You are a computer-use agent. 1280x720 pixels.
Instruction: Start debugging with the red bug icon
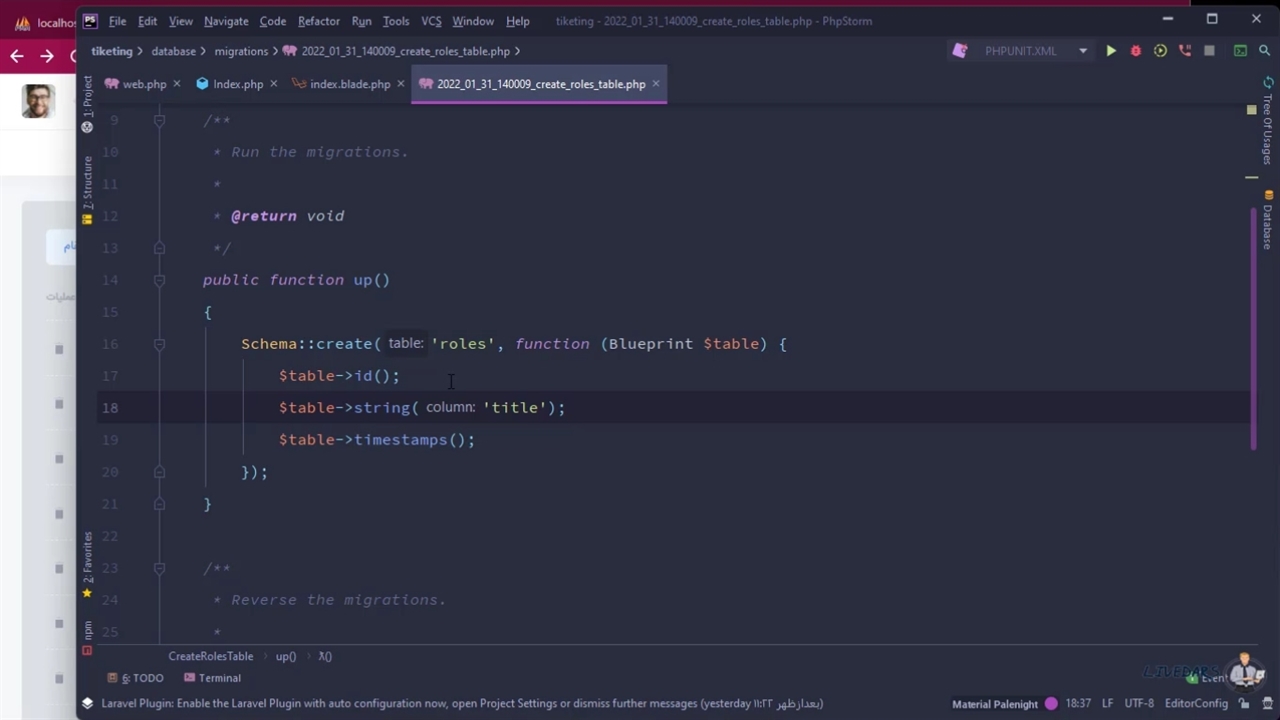(x=1135, y=51)
